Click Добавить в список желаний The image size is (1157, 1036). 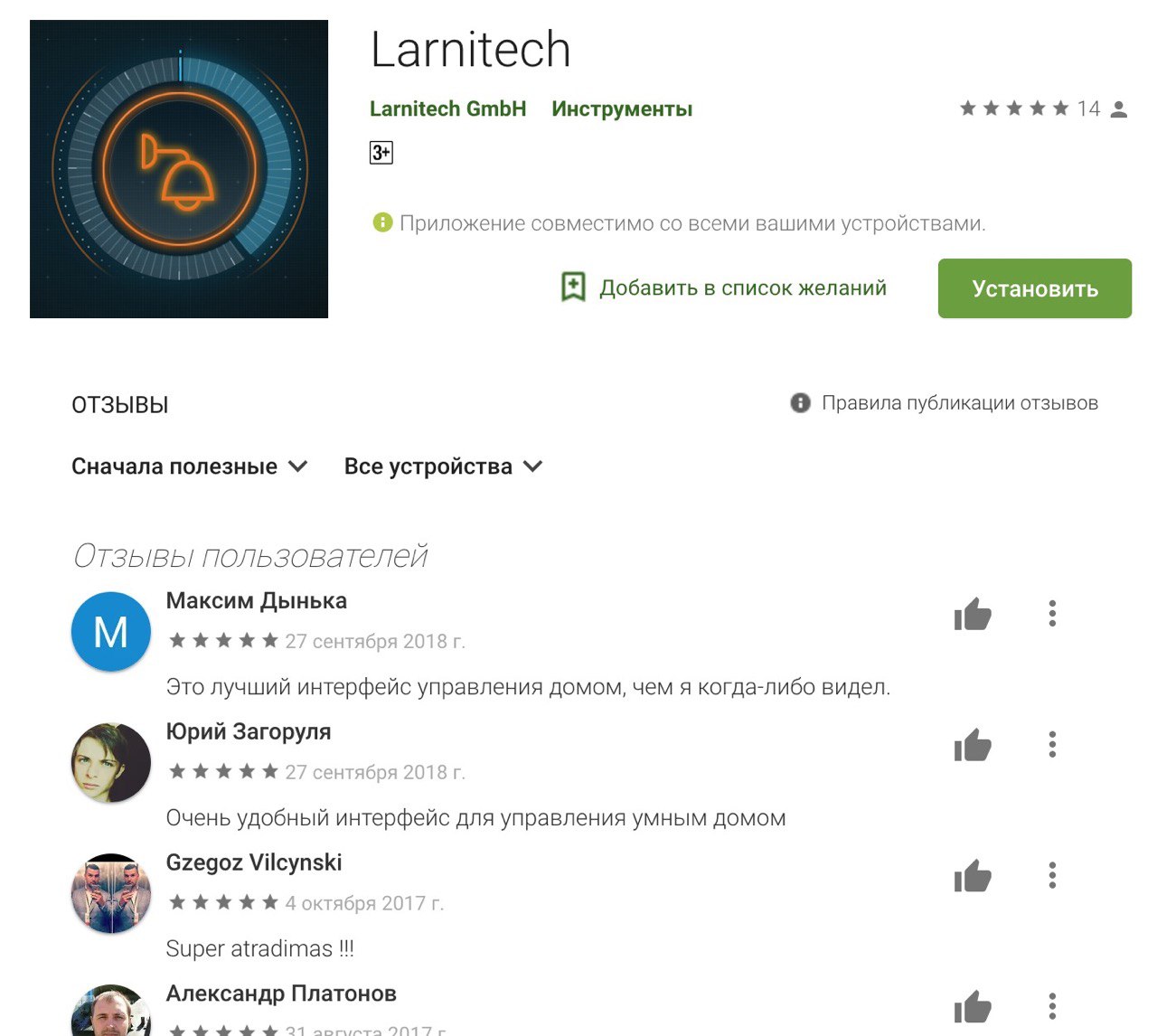click(743, 288)
